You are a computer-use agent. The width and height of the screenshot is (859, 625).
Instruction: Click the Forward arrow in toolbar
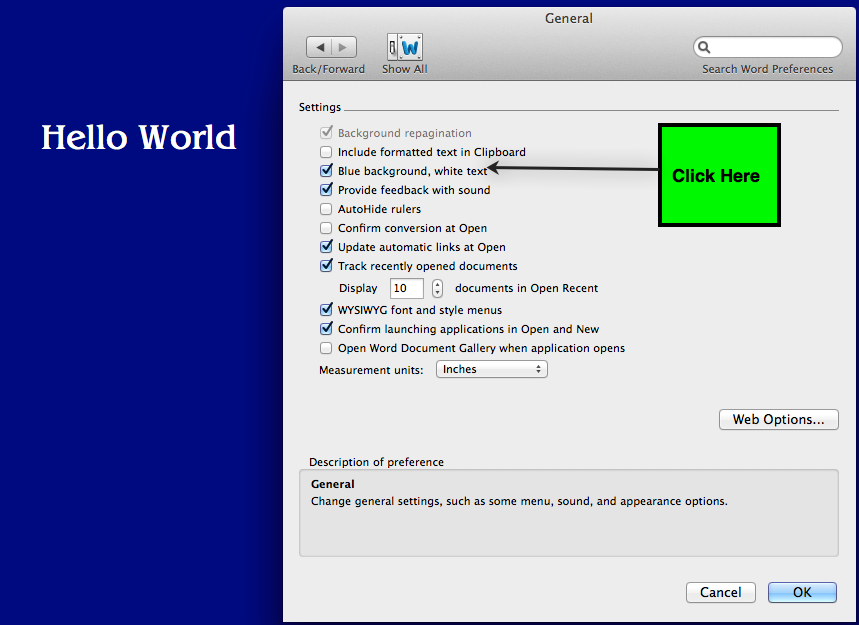pyautogui.click(x=343, y=47)
